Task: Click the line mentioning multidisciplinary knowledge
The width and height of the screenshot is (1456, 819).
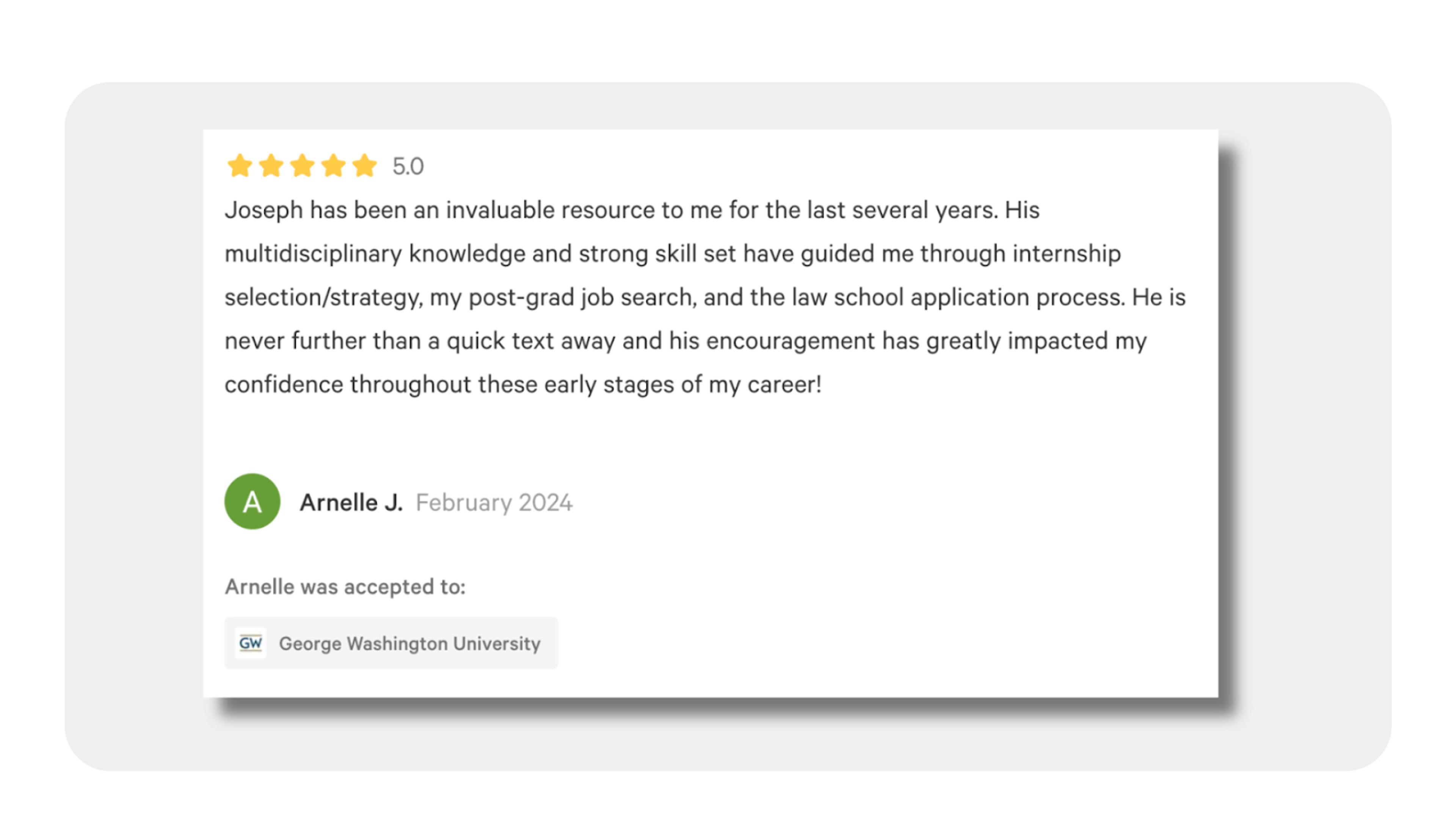Action: click(673, 254)
